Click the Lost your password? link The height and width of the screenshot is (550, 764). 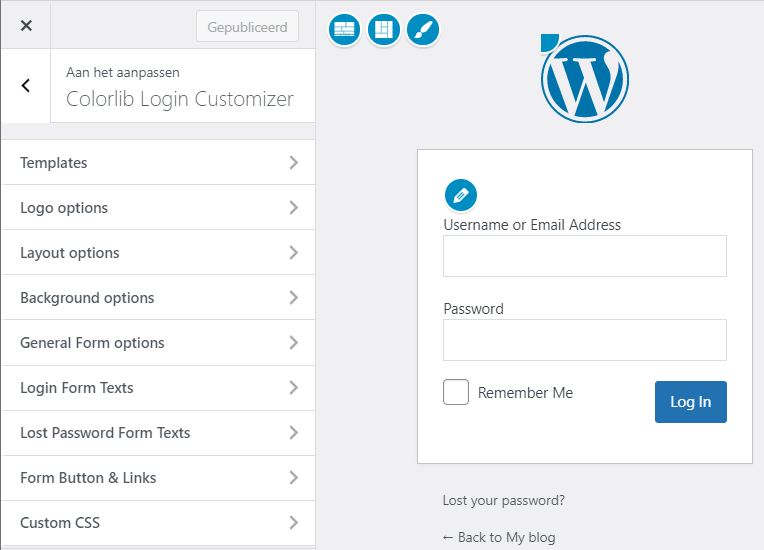[x=503, y=500]
